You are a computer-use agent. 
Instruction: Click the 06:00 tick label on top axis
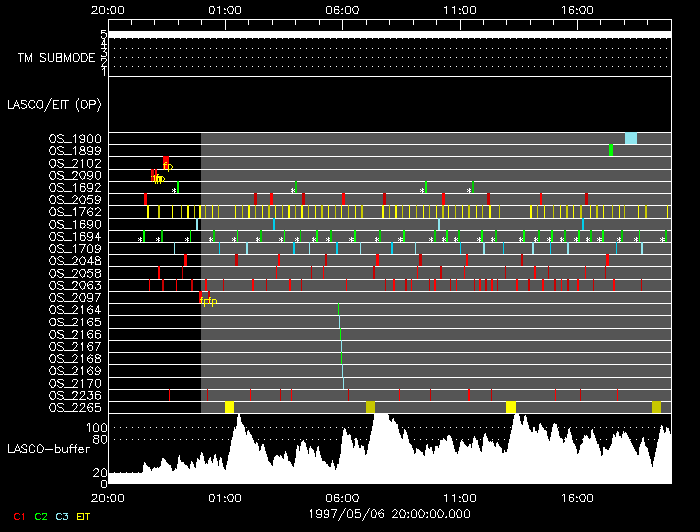pos(342,9)
